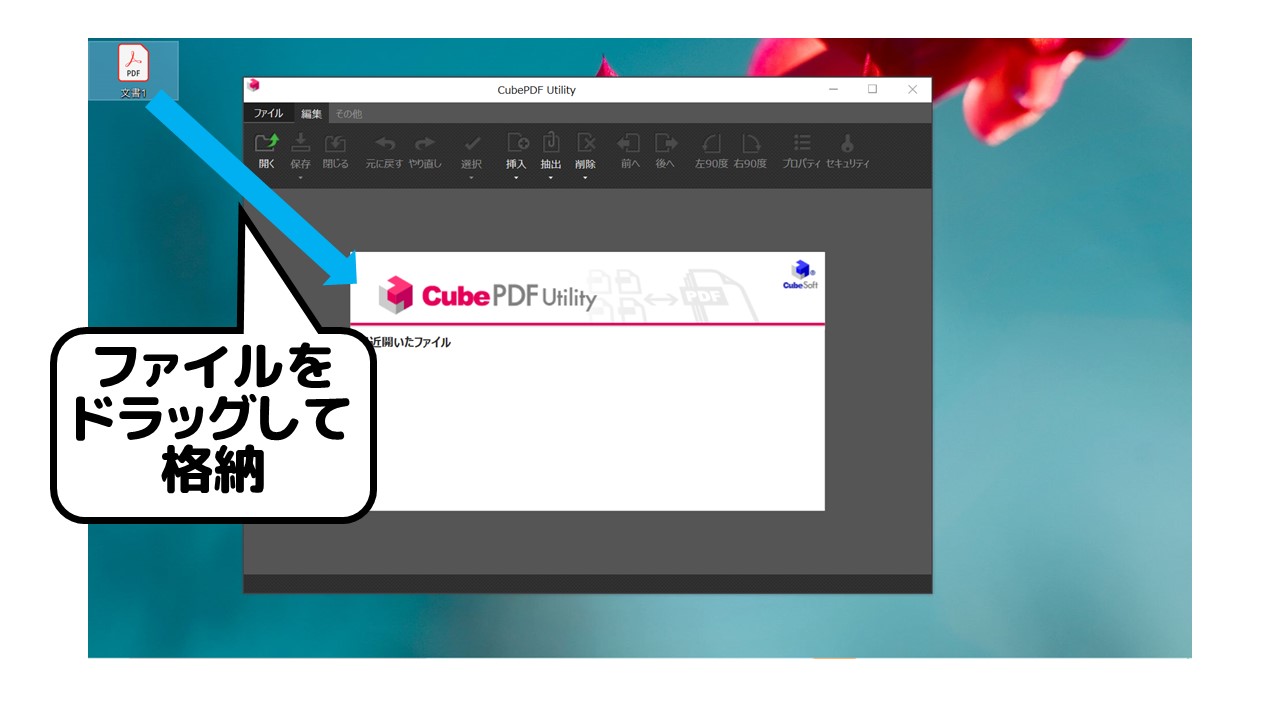Click the やり直し (redo) arrow icon
This screenshot has height=720, width=1280.
[x=425, y=144]
